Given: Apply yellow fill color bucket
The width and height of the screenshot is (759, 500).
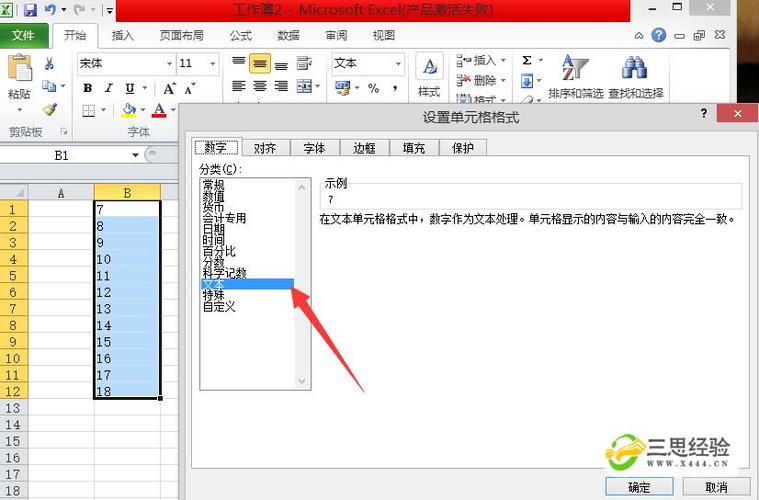Looking at the screenshot, I should (x=128, y=110).
